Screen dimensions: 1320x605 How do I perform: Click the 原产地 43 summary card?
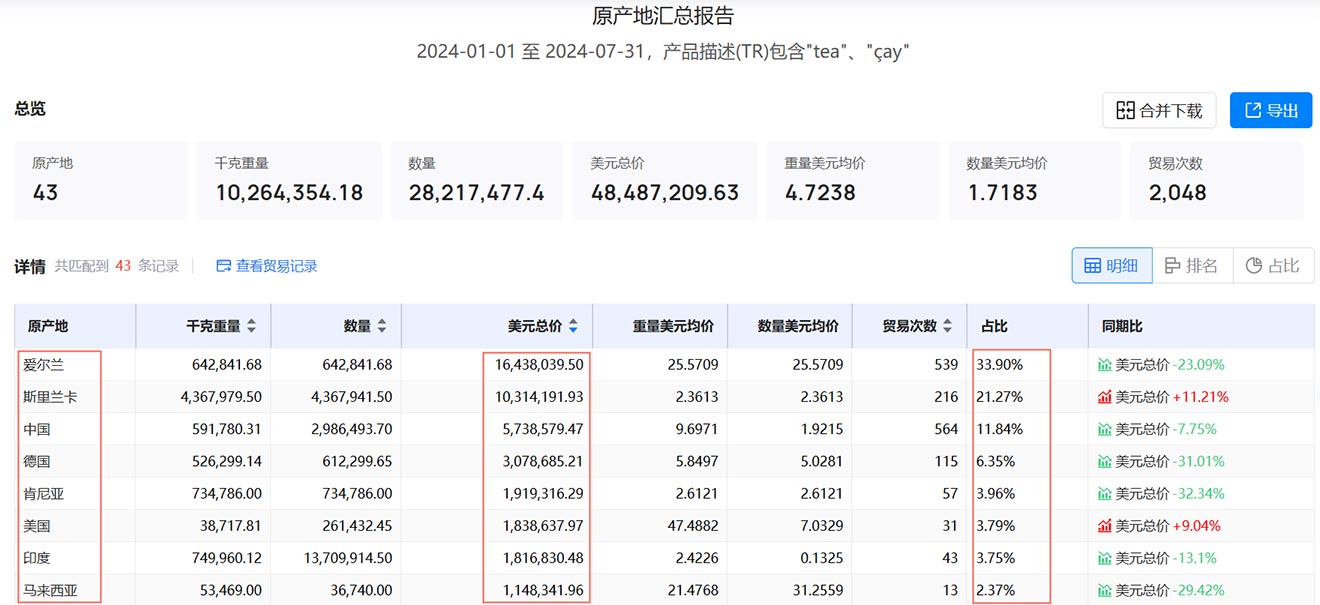coord(101,181)
